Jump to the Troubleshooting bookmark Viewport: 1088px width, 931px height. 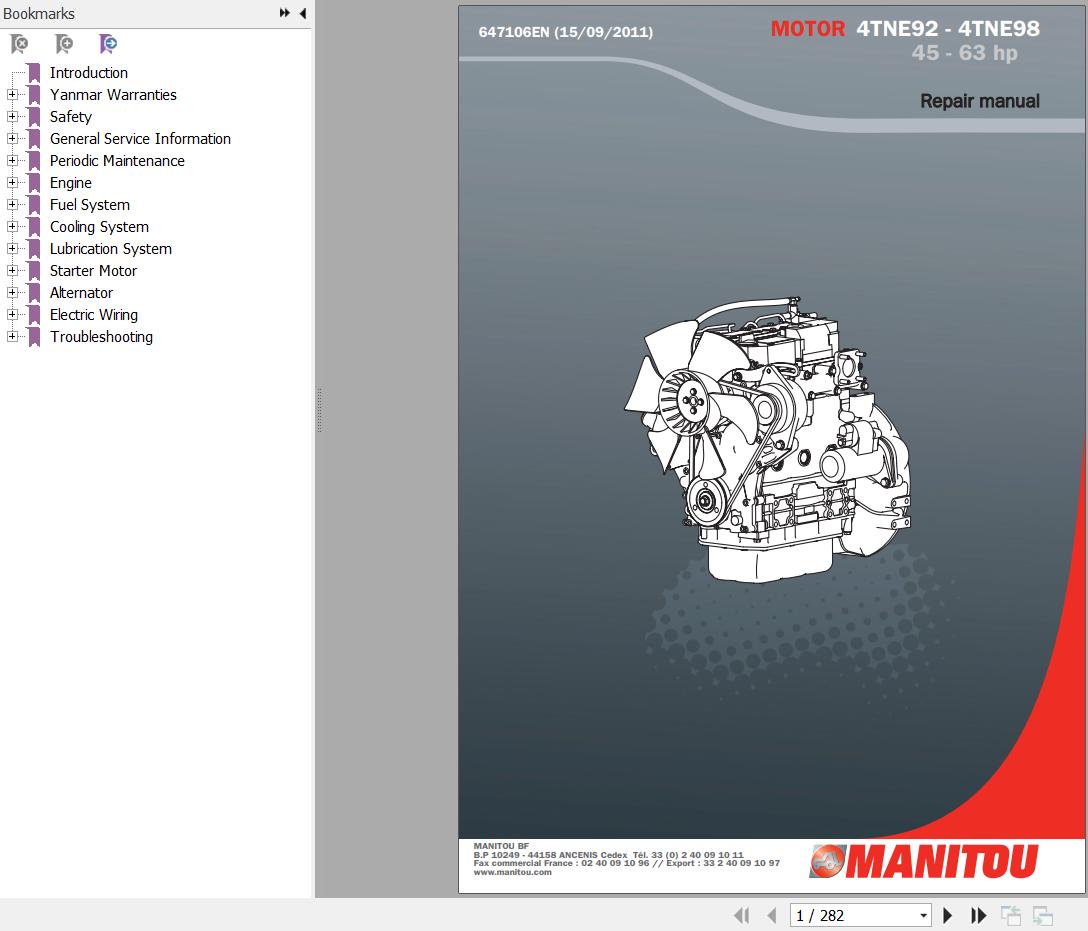(101, 336)
